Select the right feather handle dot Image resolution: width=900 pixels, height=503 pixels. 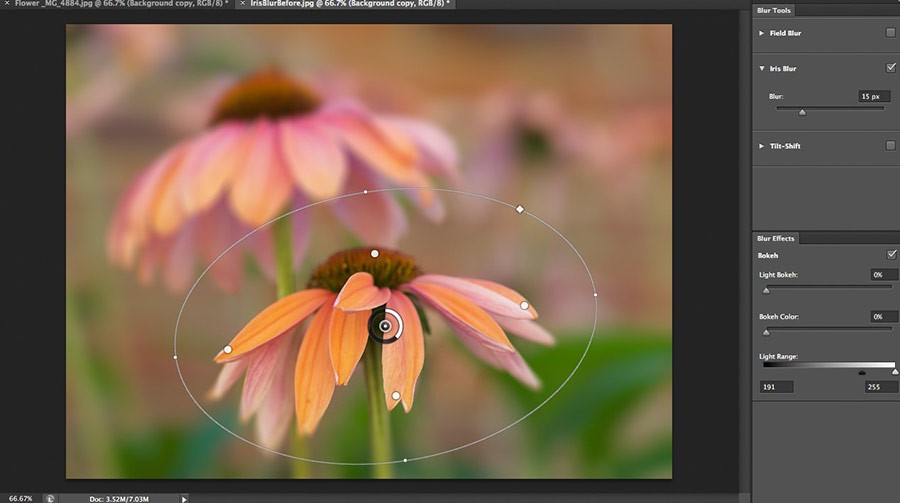pyautogui.click(x=524, y=305)
